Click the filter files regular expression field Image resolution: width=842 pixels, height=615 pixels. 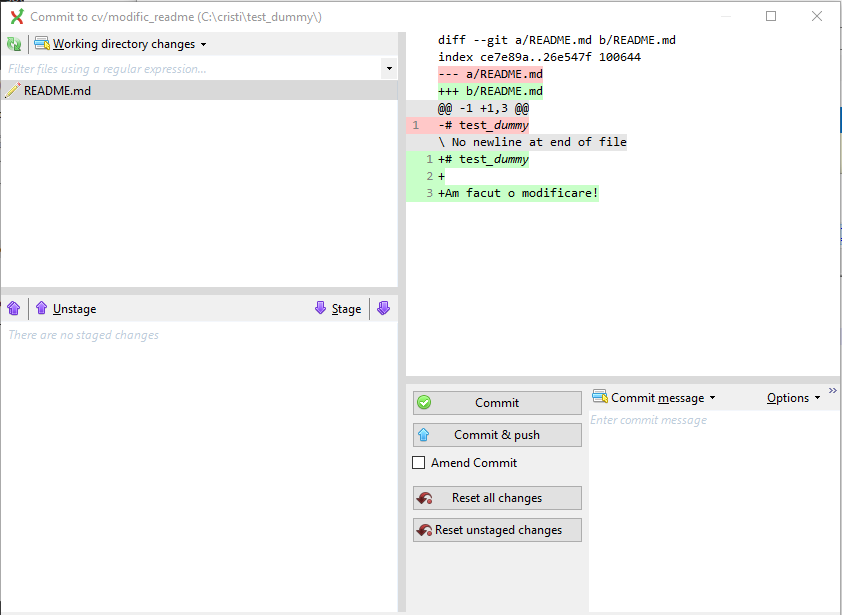click(190, 69)
